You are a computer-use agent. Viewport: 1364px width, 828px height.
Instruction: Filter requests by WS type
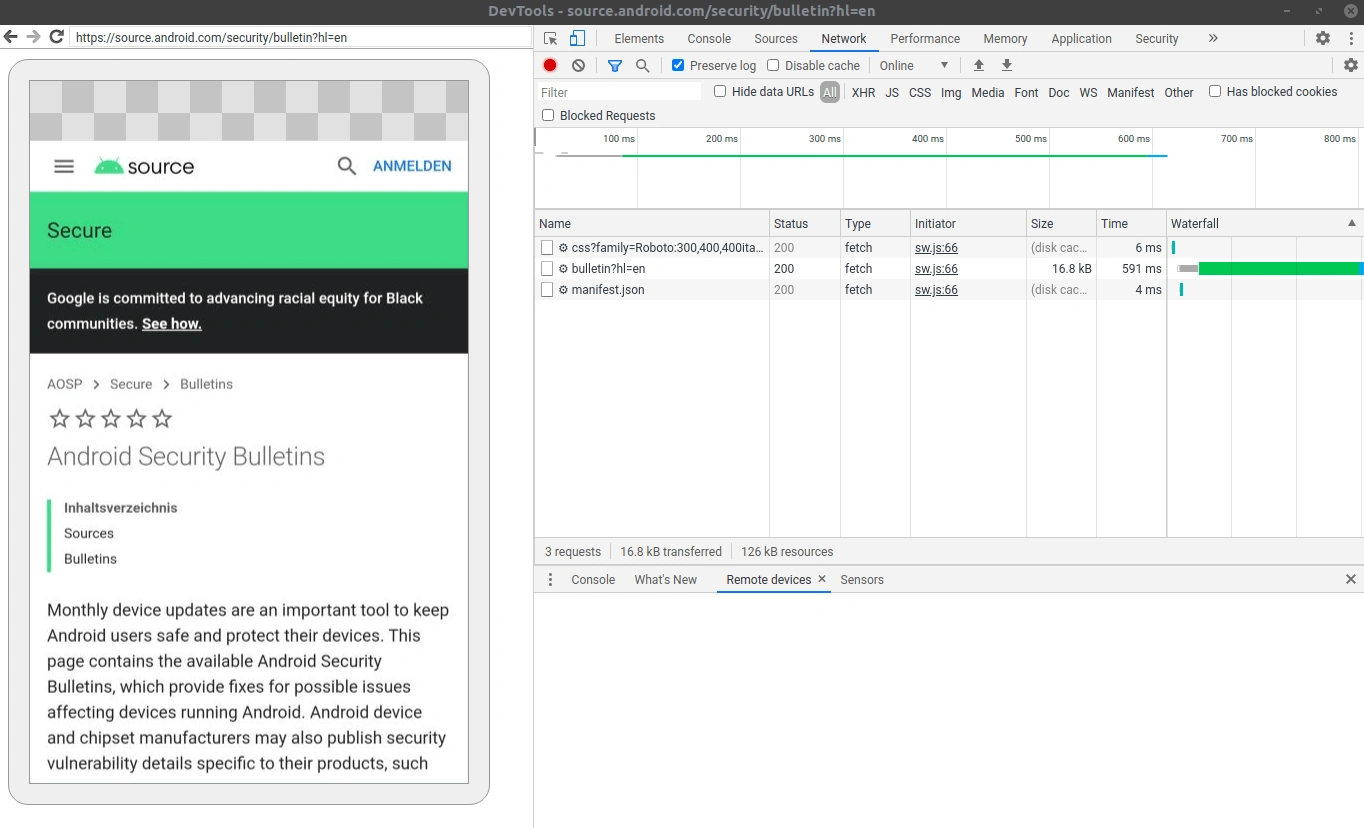(1088, 92)
